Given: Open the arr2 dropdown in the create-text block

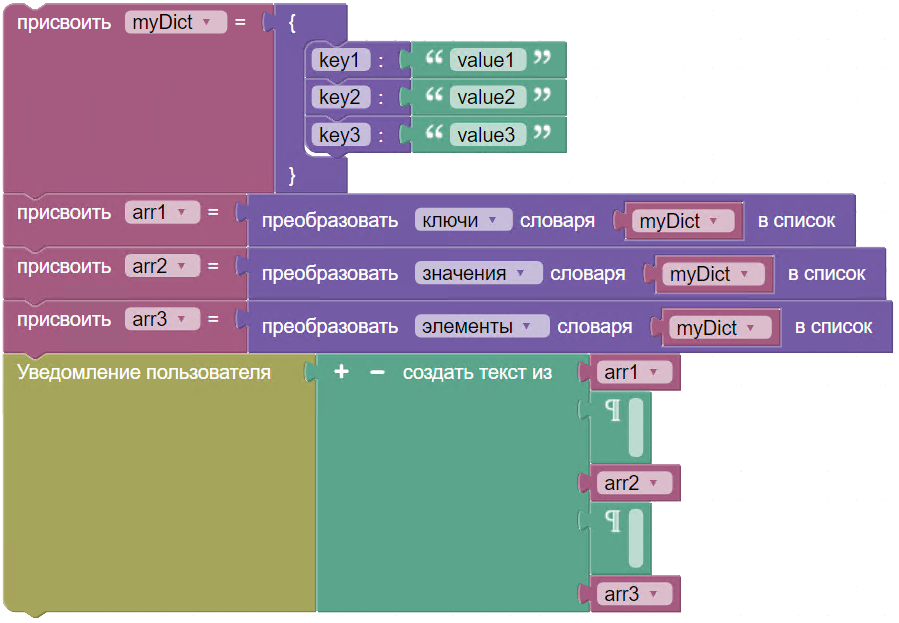Looking at the screenshot, I should pos(634,483).
